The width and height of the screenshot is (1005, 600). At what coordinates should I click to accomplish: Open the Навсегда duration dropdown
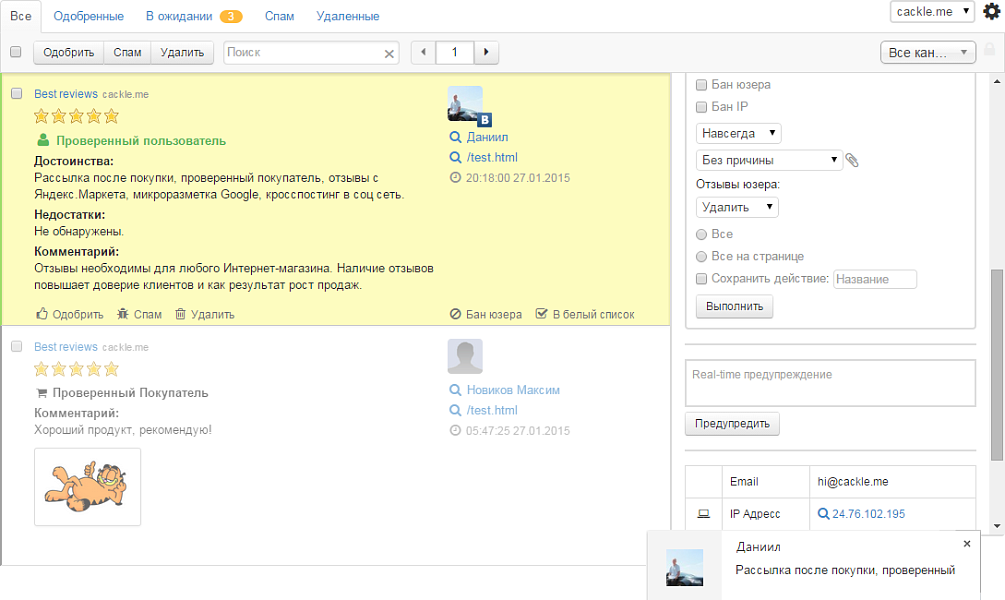pyautogui.click(x=738, y=133)
